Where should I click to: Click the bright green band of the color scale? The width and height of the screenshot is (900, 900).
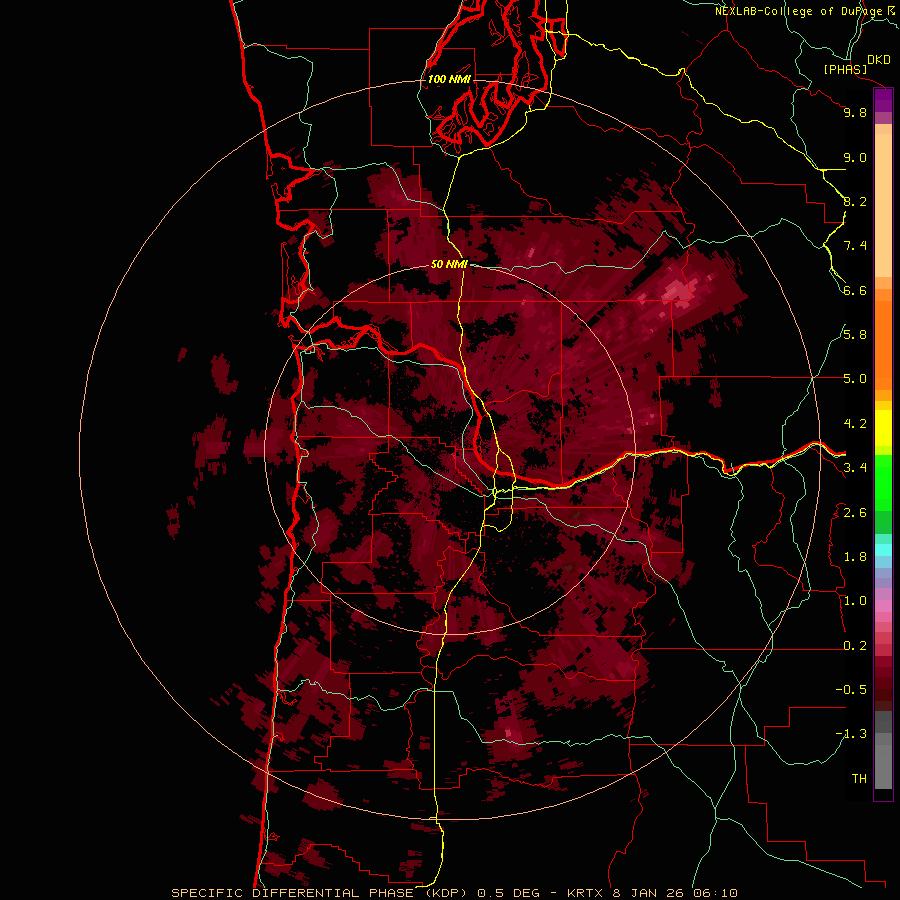pyautogui.click(x=883, y=482)
